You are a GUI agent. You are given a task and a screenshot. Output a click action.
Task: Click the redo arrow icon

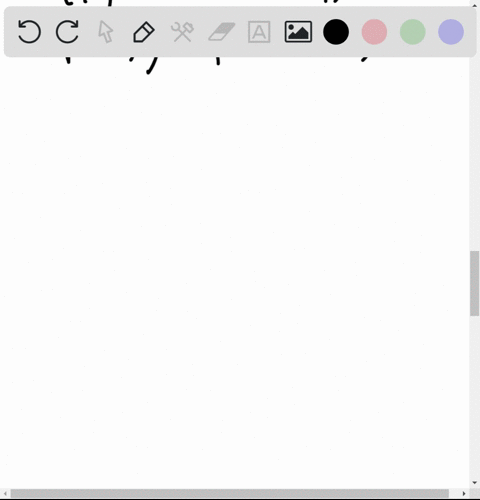(67, 32)
